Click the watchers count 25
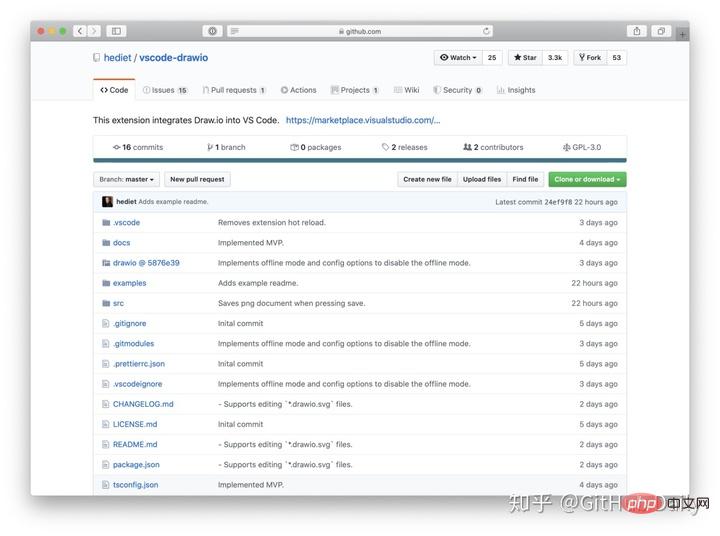The image size is (720, 536). click(492, 57)
